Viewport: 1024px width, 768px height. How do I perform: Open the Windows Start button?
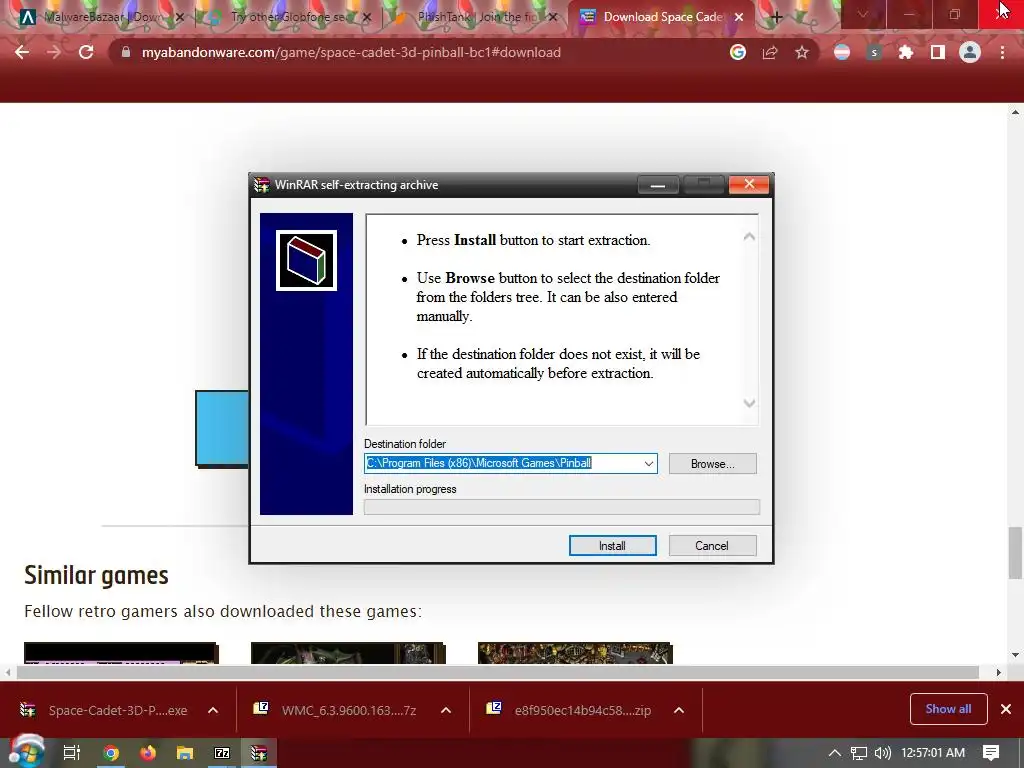[26, 752]
